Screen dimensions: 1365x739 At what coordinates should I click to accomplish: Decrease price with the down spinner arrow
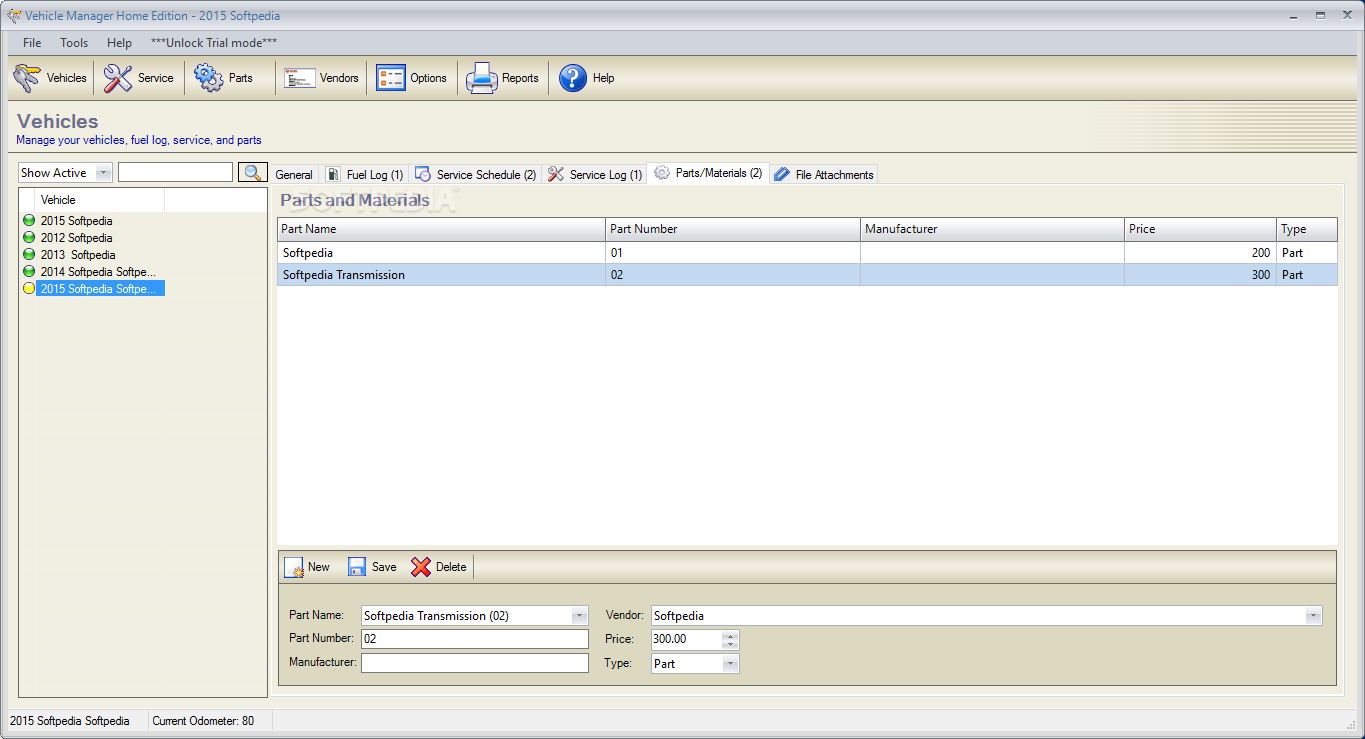click(x=731, y=644)
